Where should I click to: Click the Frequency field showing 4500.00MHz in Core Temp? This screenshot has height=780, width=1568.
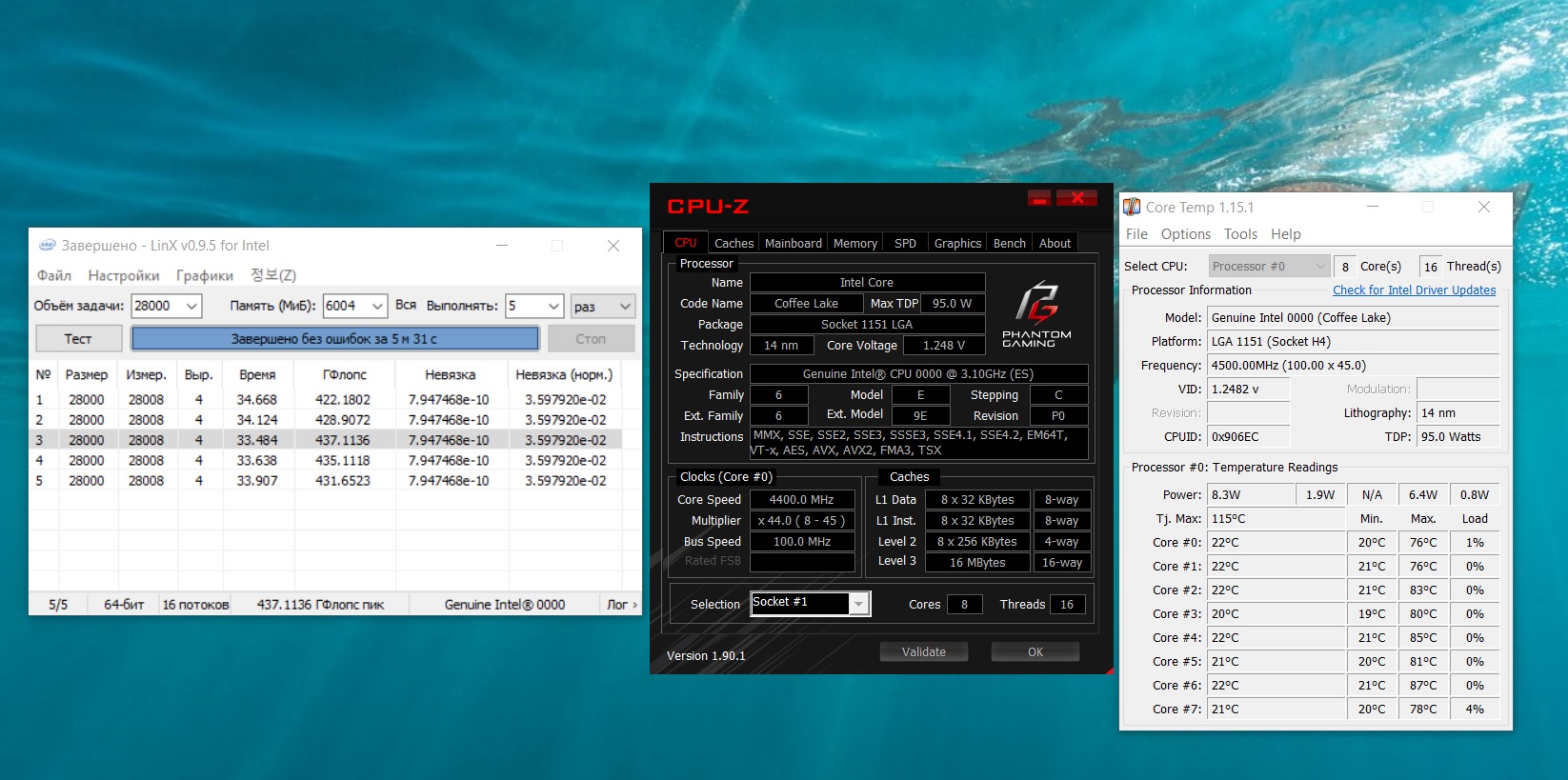(x=1353, y=366)
